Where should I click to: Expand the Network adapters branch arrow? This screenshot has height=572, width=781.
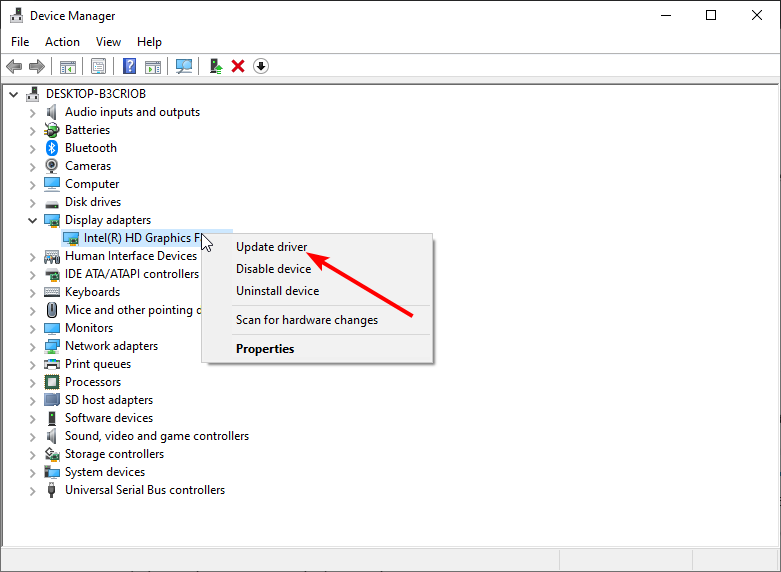[32, 346]
